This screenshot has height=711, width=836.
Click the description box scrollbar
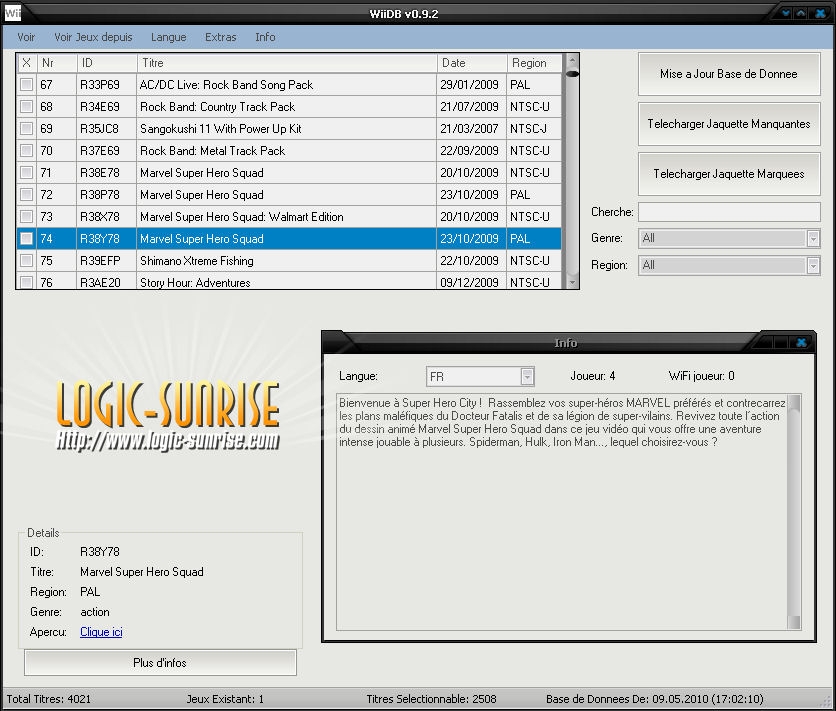click(794, 512)
